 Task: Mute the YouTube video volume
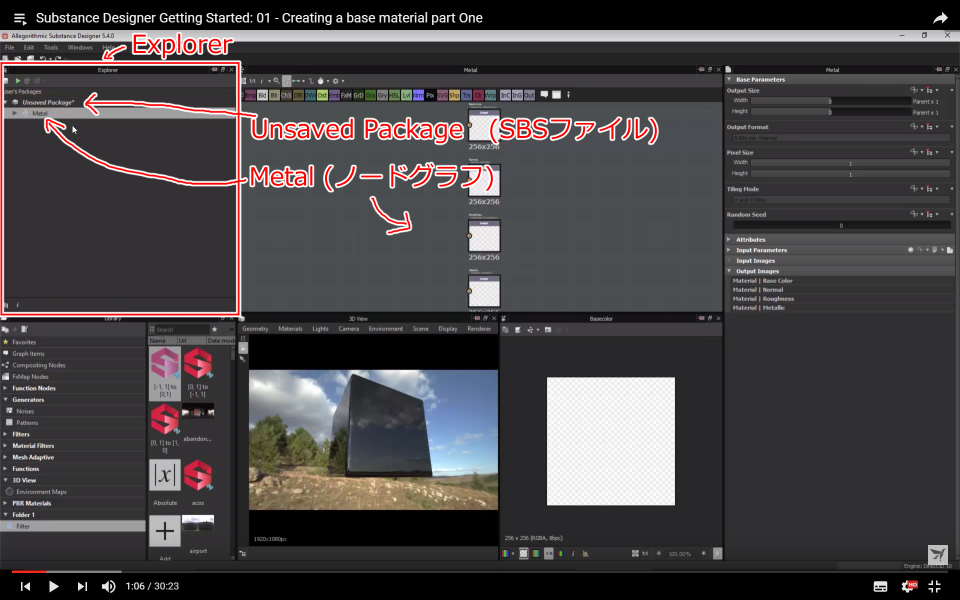pyautogui.click(x=108, y=587)
